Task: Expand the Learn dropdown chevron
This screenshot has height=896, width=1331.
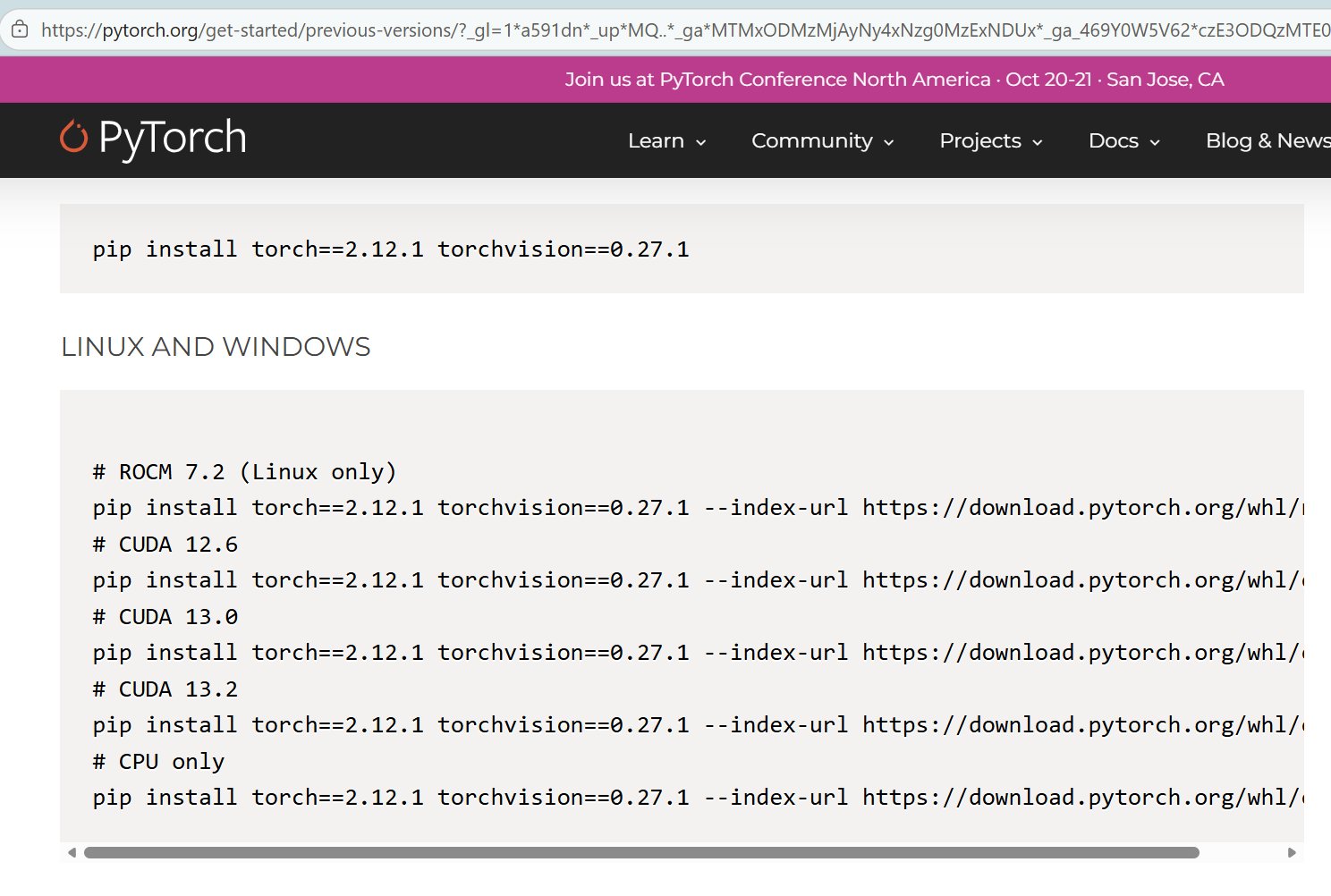Action: coord(701,142)
